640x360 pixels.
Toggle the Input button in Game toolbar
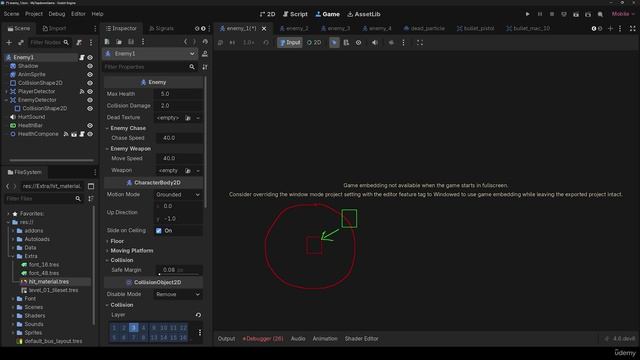click(x=290, y=42)
